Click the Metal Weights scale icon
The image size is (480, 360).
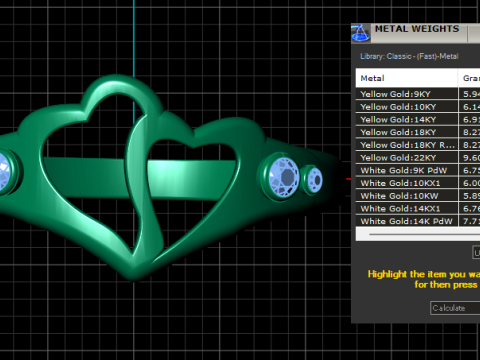pyautogui.click(x=360, y=33)
